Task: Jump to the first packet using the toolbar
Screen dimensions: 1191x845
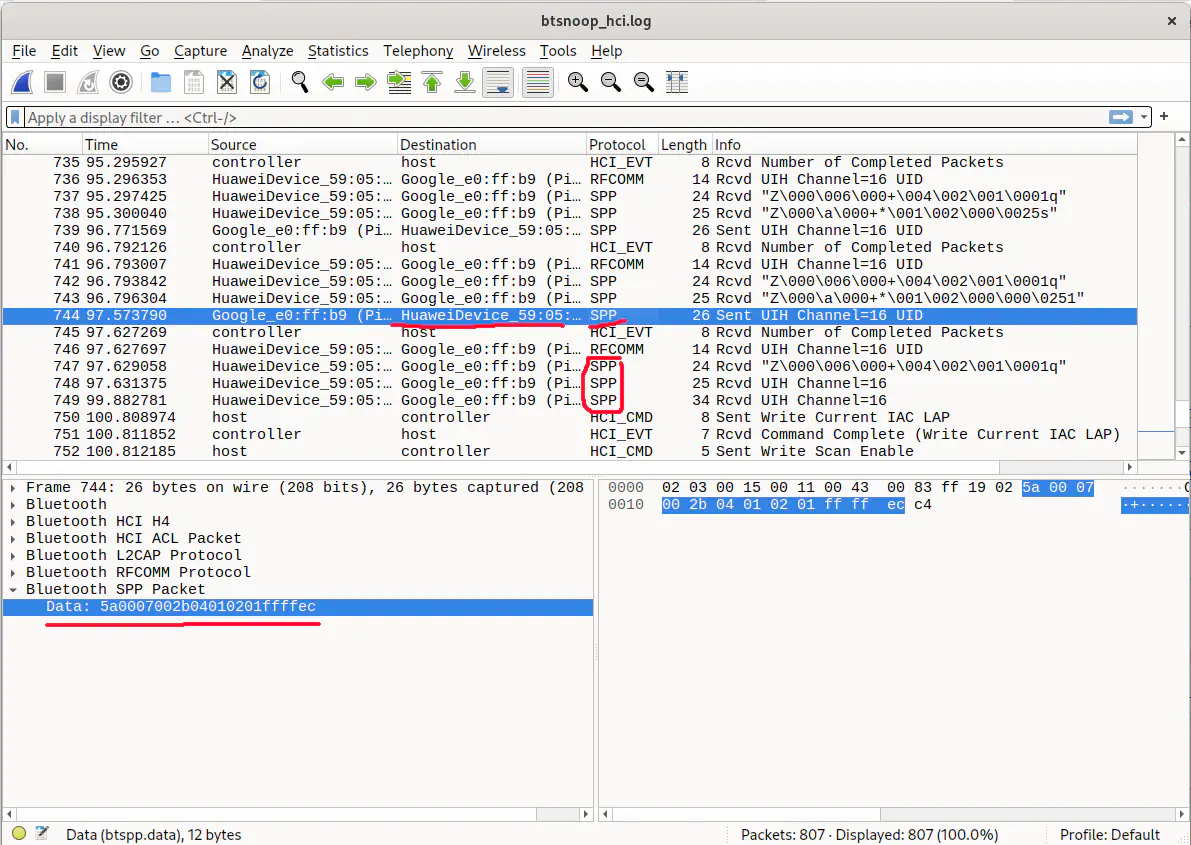Action: pos(432,83)
